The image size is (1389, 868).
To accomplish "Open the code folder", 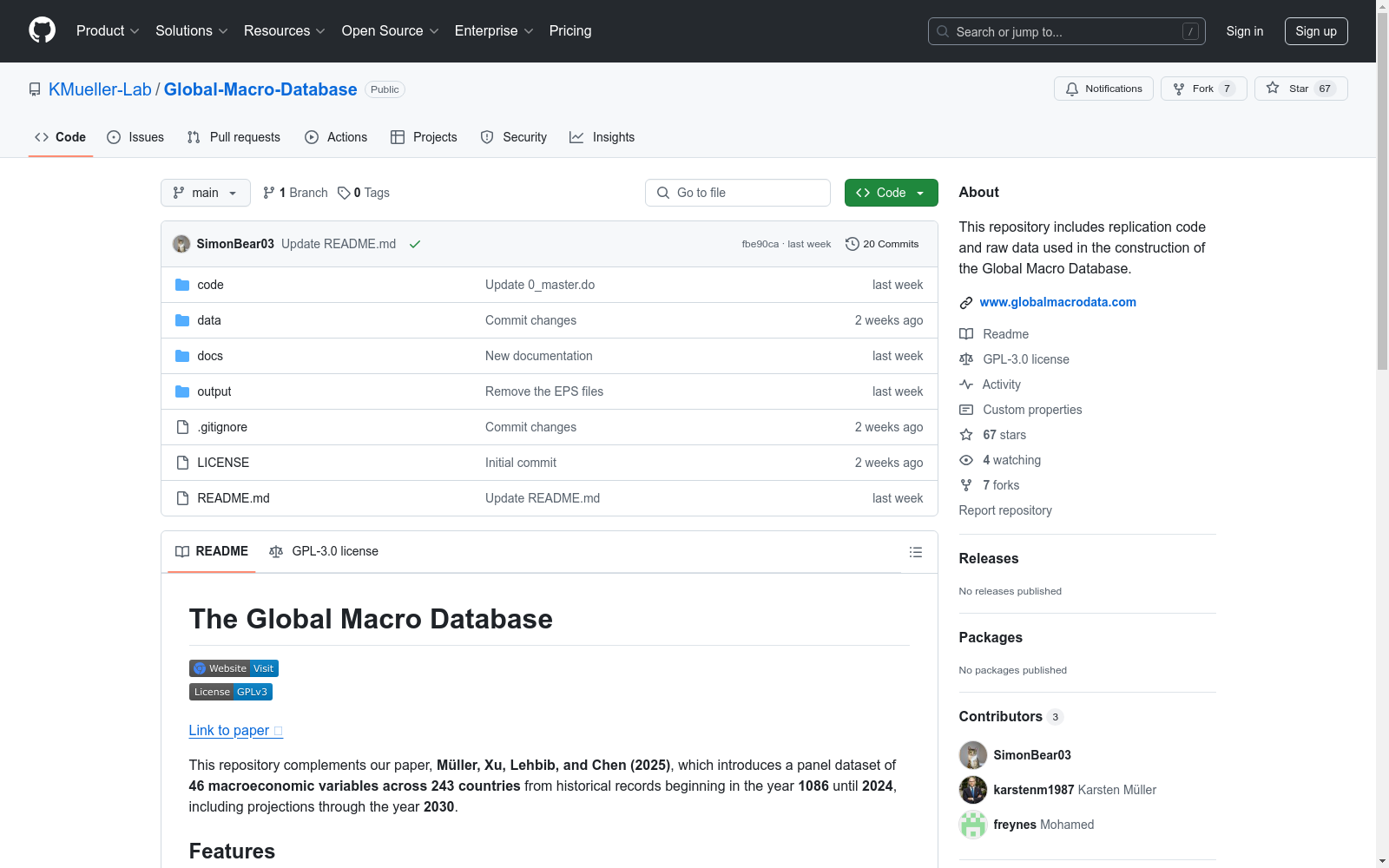I will click(210, 285).
